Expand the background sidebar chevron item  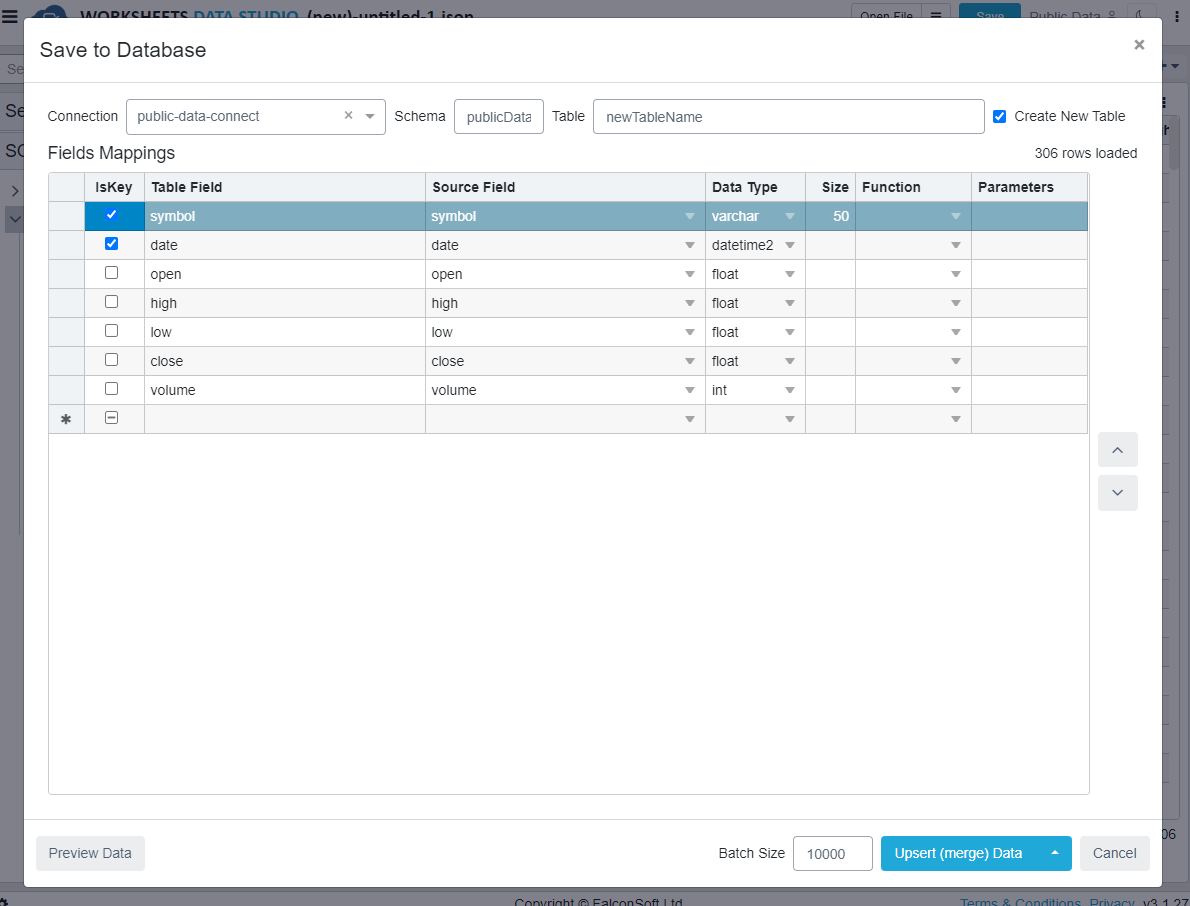click(x=14, y=190)
